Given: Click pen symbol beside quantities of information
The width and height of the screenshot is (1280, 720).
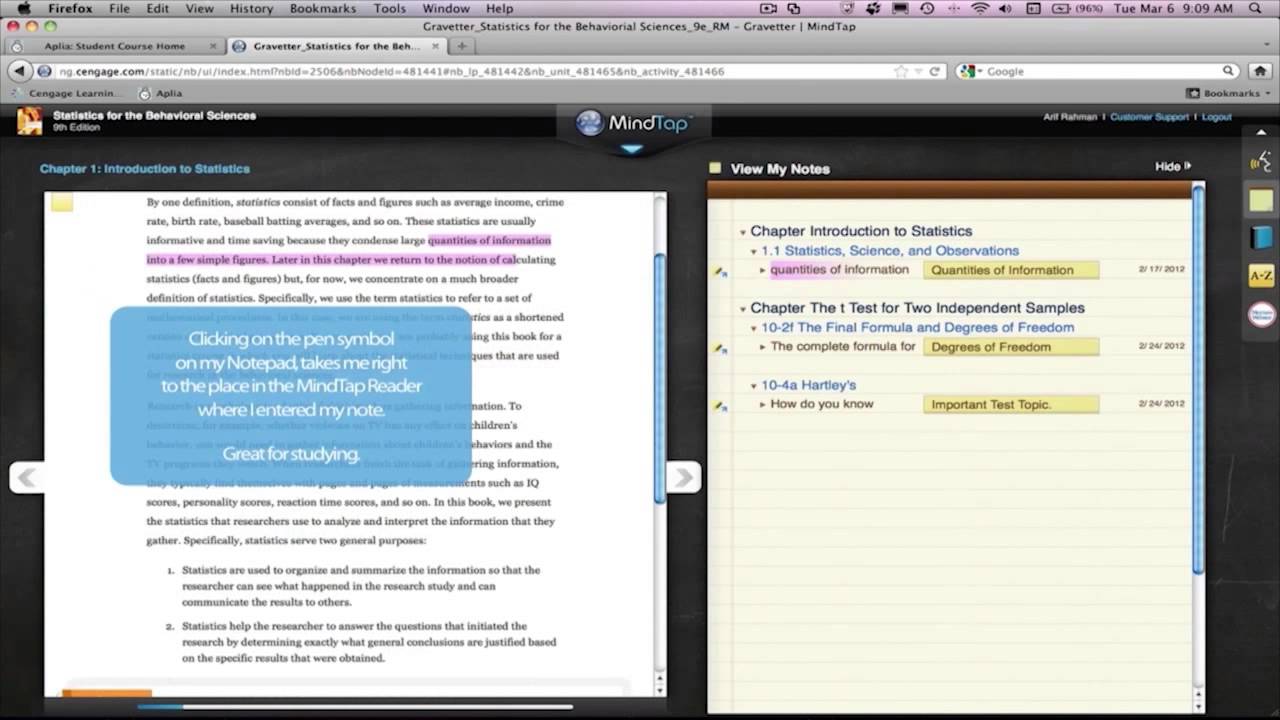Looking at the screenshot, I should tap(720, 271).
